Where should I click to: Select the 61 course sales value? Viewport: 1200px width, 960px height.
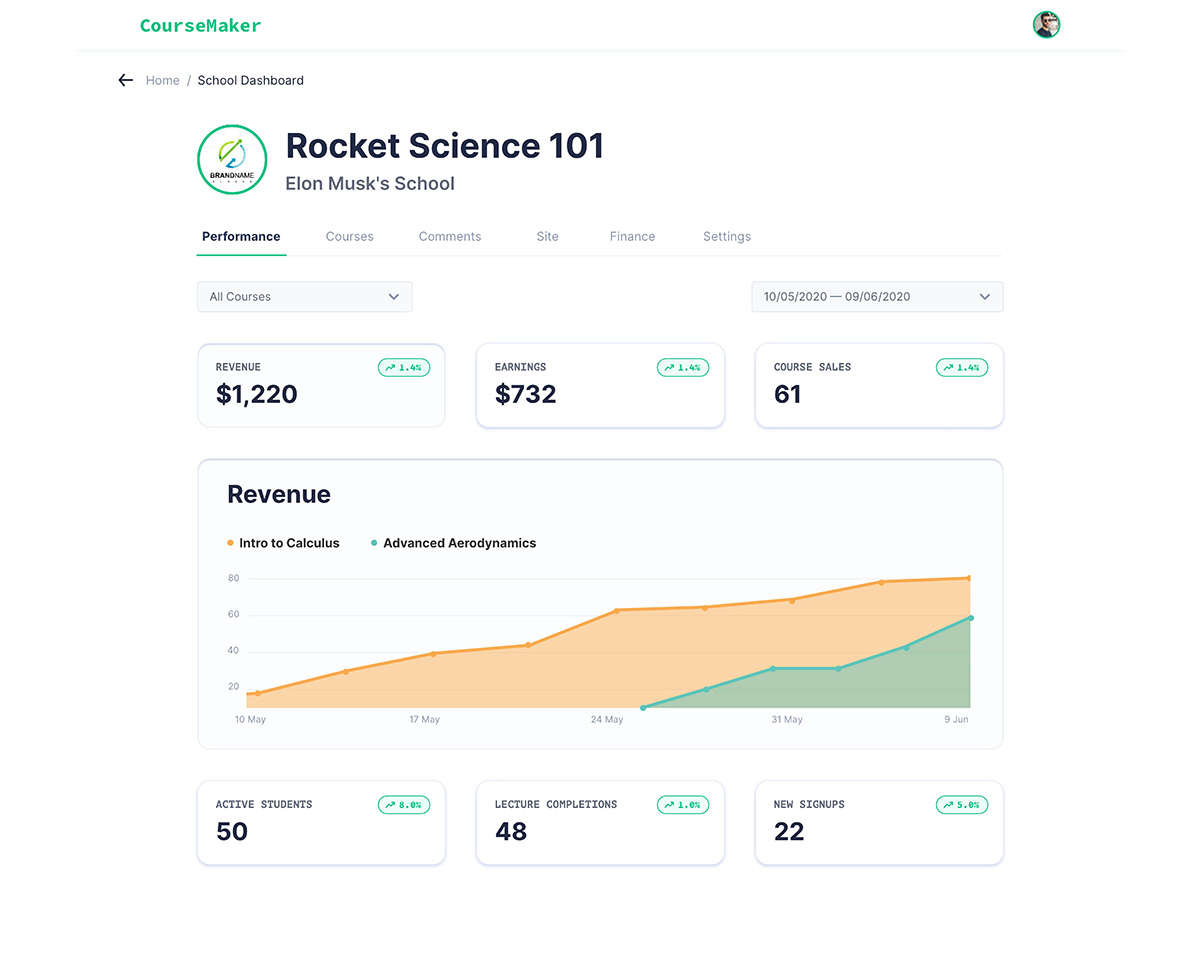point(788,395)
